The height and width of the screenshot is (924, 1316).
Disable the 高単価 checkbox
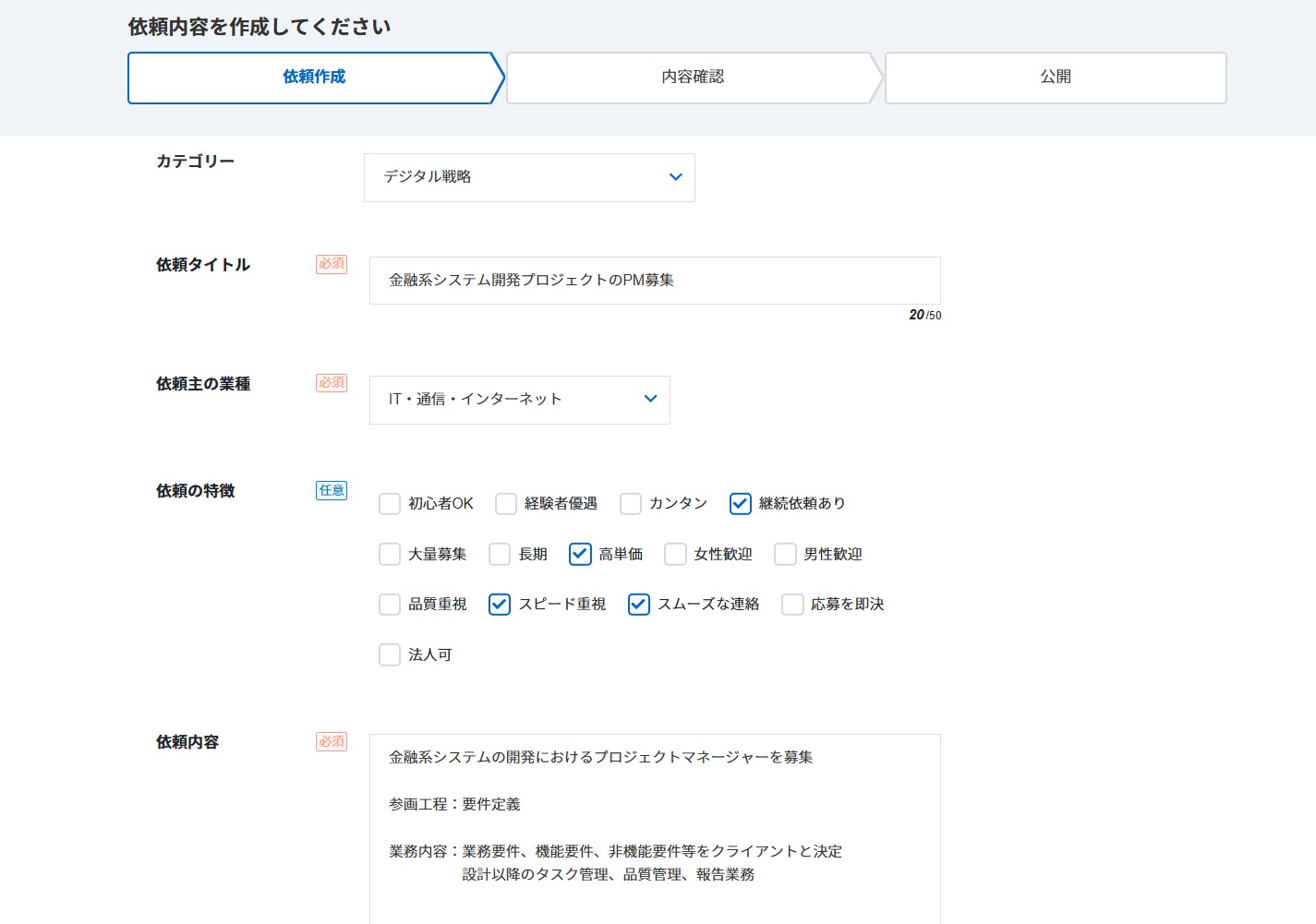pyautogui.click(x=580, y=555)
